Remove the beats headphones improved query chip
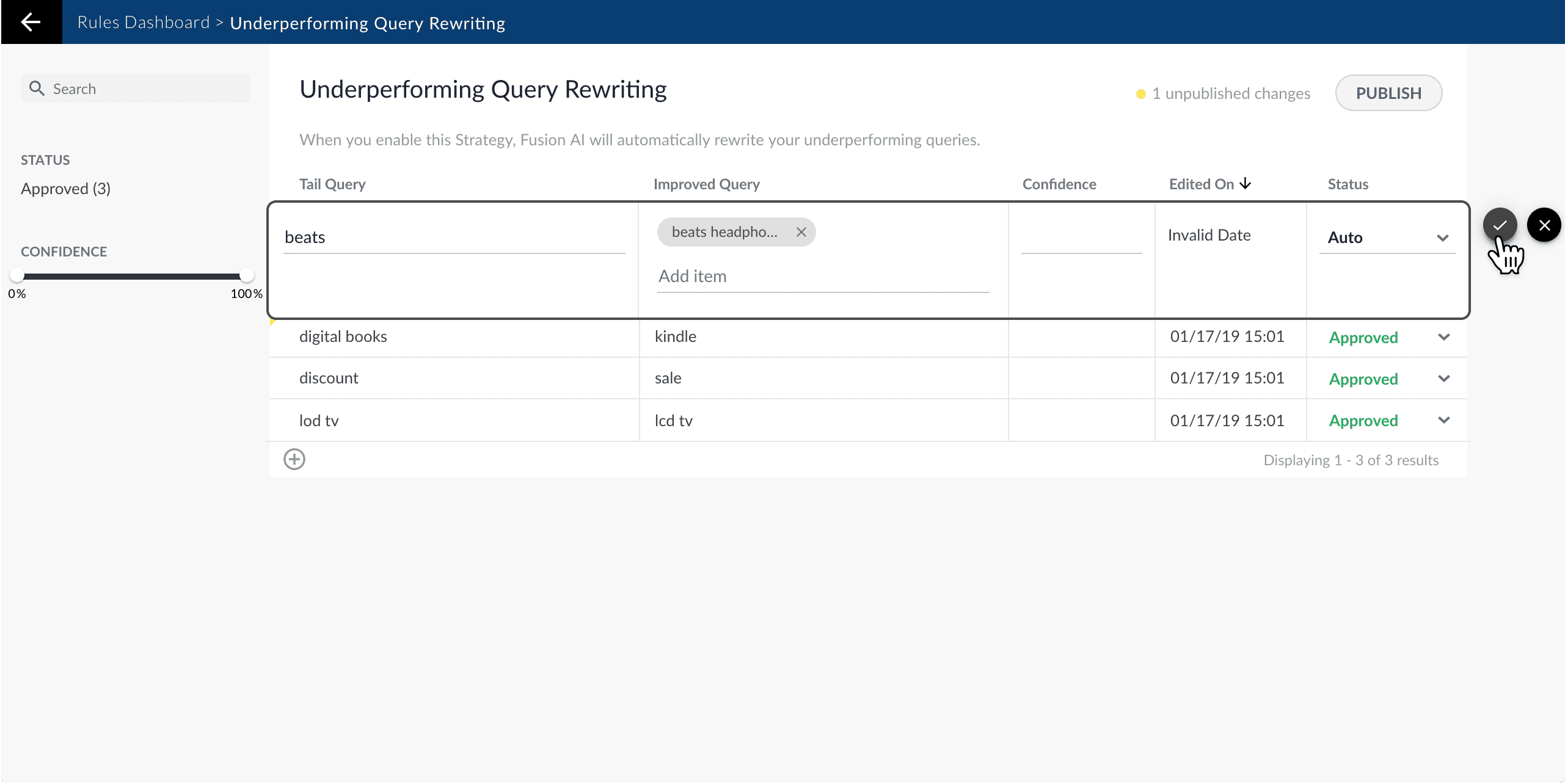The width and height of the screenshot is (1565, 784). click(801, 232)
